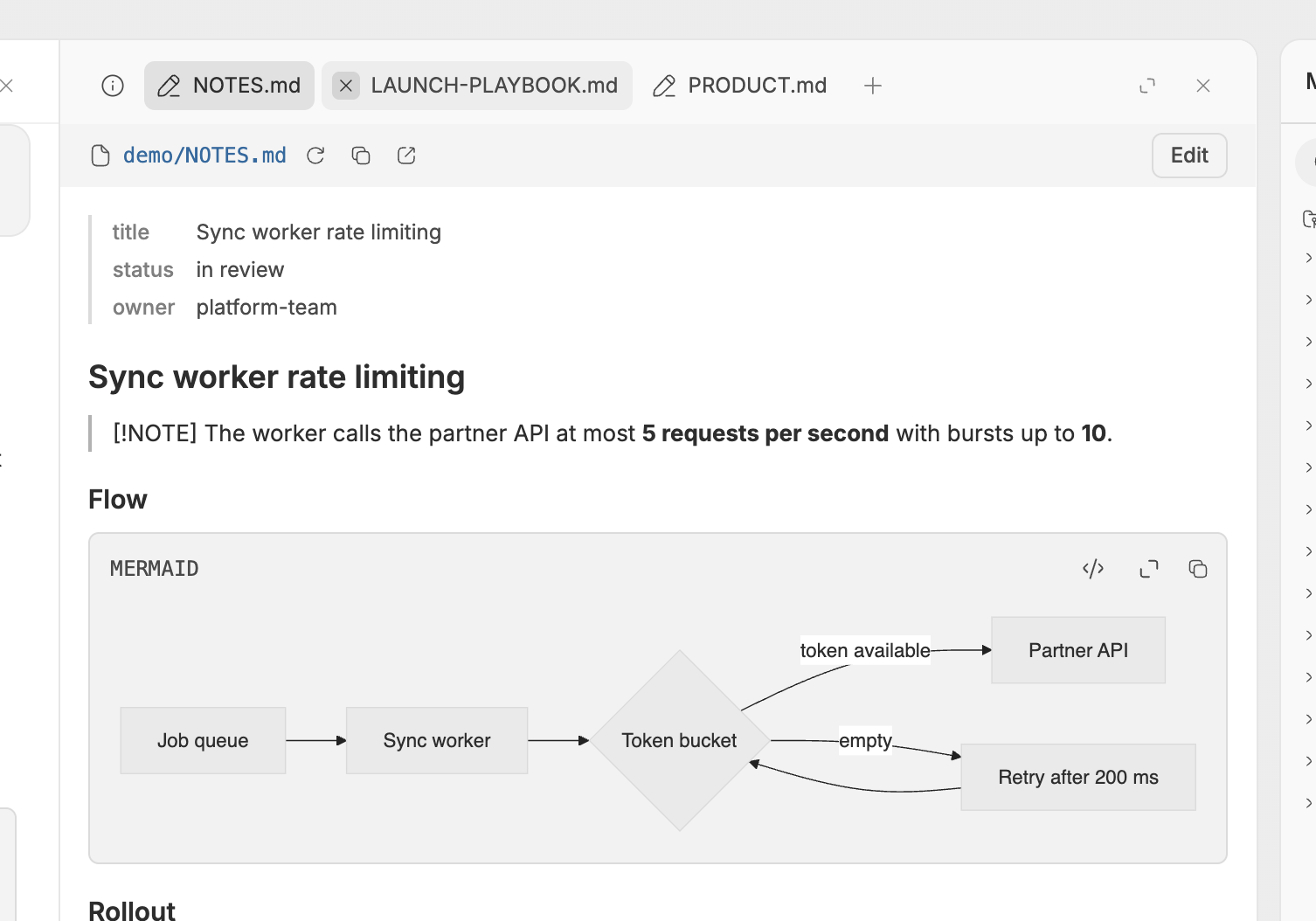Select the Token bucket diamond node
Image resolution: width=1316 pixels, height=921 pixels.
[680, 741]
